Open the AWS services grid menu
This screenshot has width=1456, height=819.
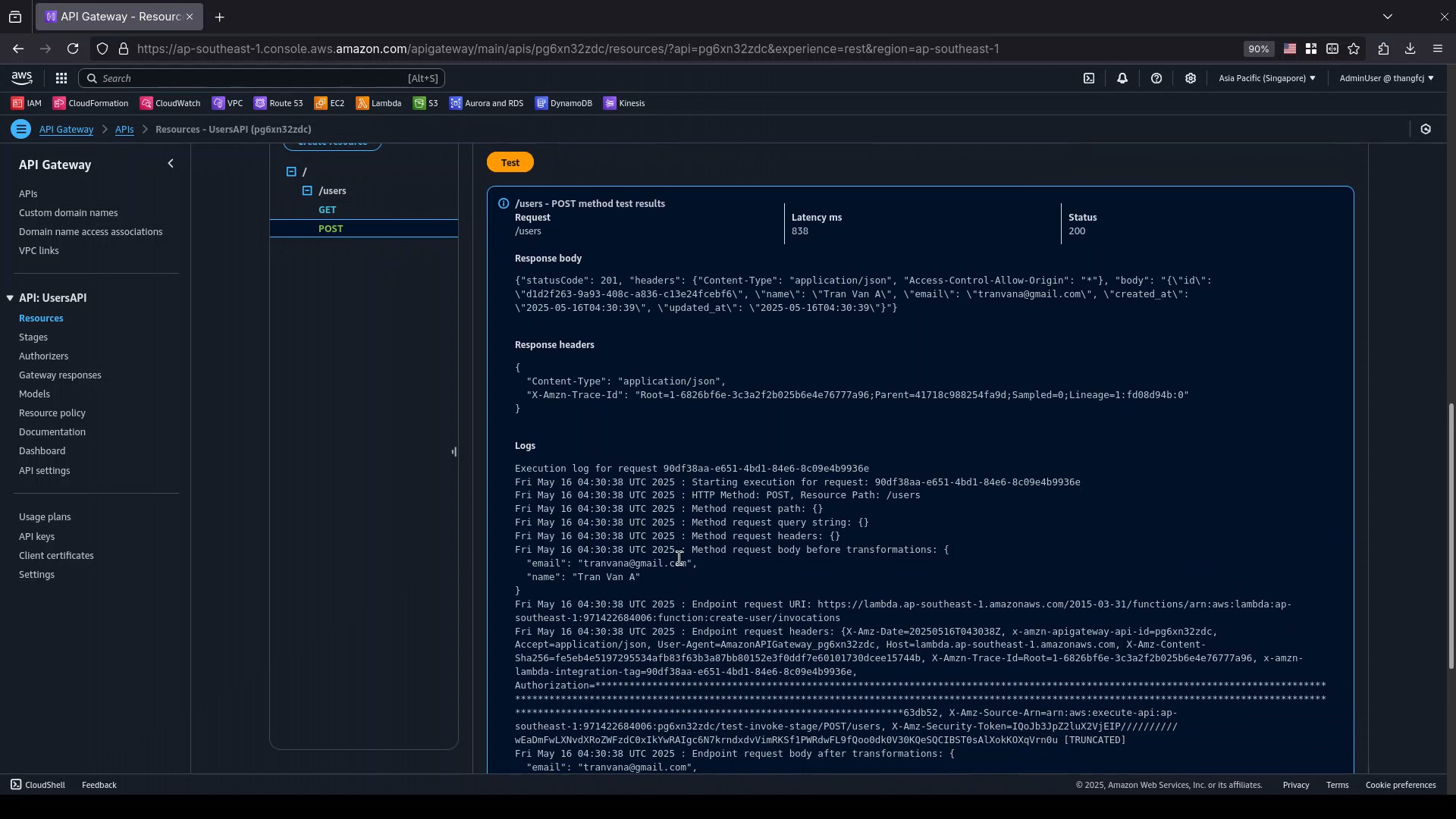pyautogui.click(x=61, y=78)
